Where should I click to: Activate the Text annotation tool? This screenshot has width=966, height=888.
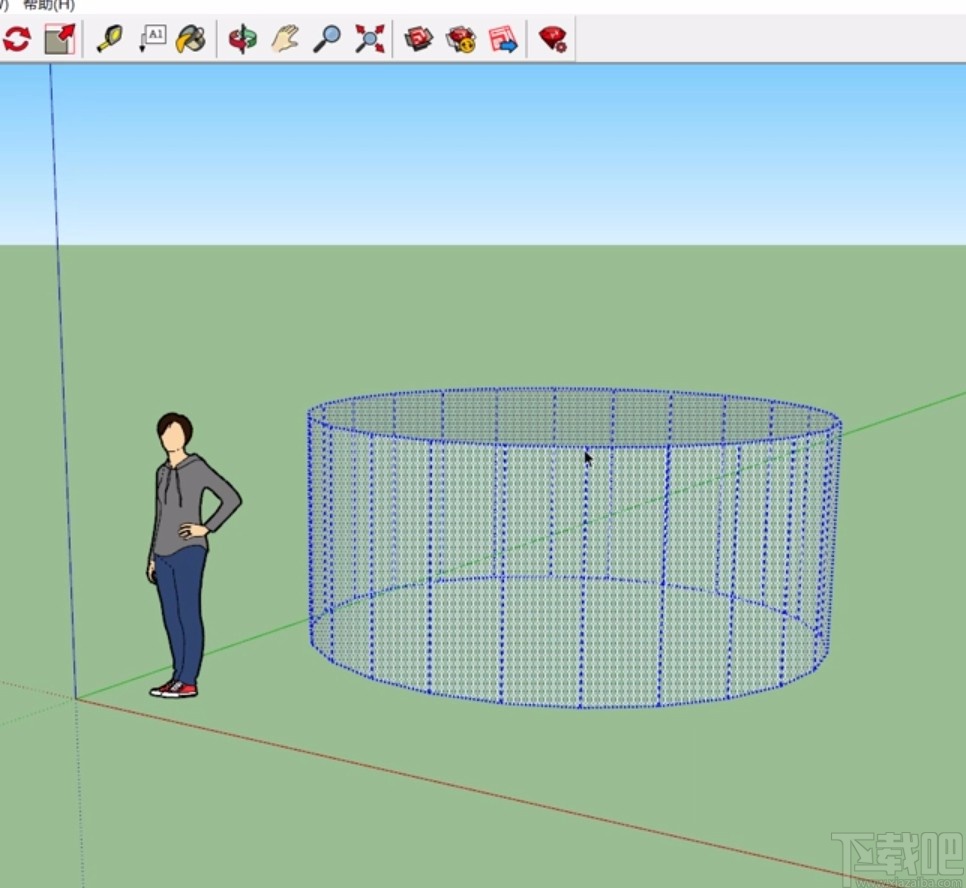pos(153,39)
